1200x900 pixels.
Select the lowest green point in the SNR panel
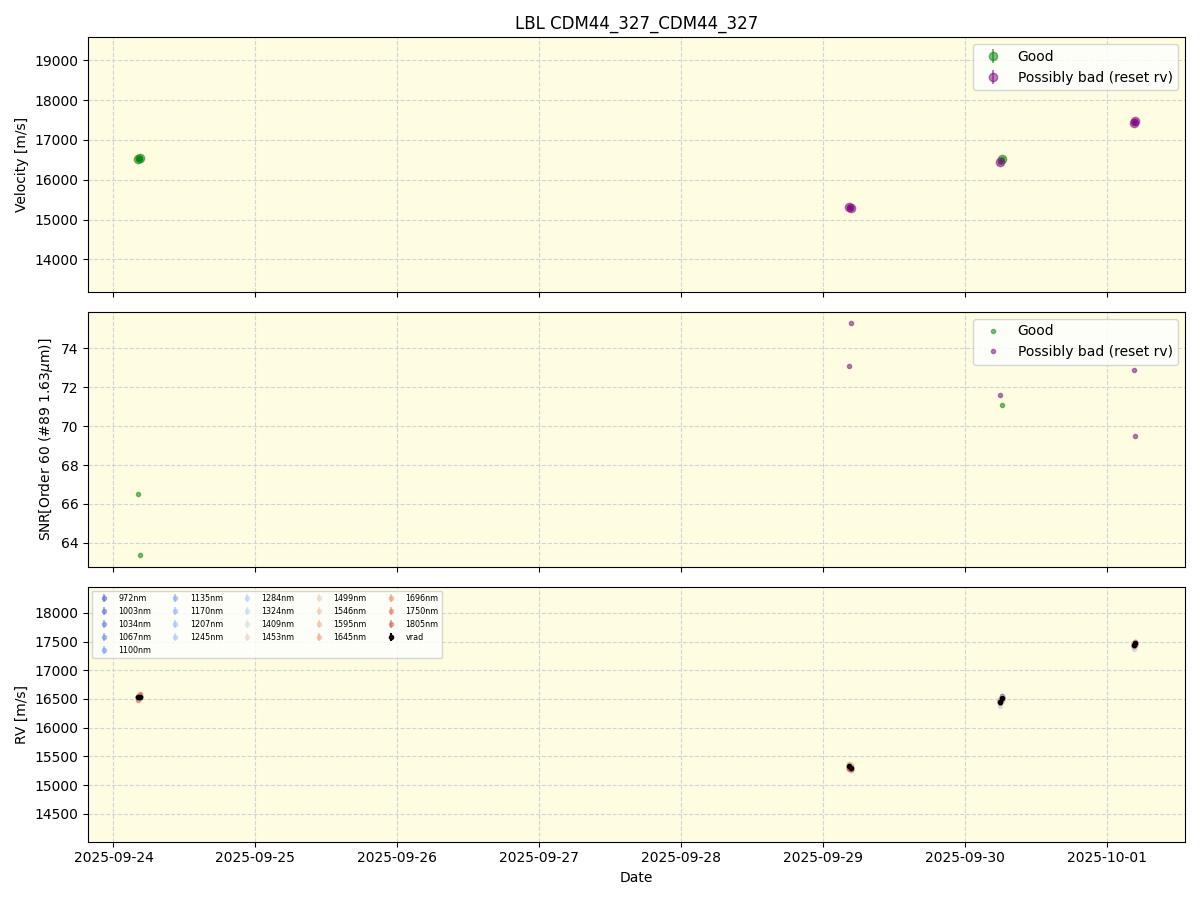coord(140,555)
